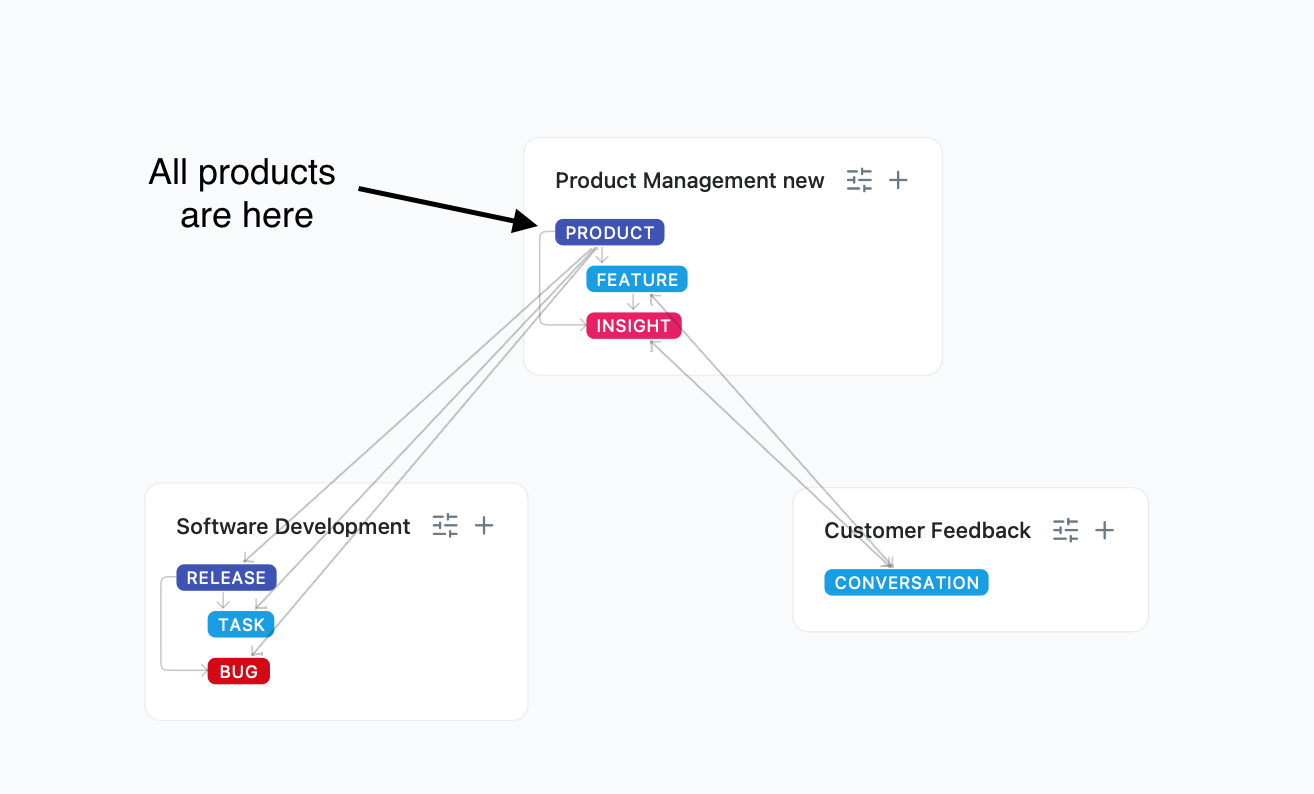Add new item to Product Management new

pos(899,180)
